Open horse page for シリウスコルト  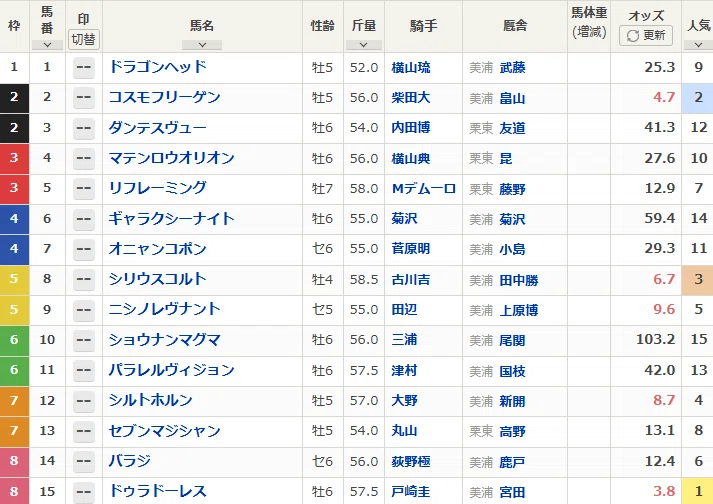pyautogui.click(x=157, y=279)
